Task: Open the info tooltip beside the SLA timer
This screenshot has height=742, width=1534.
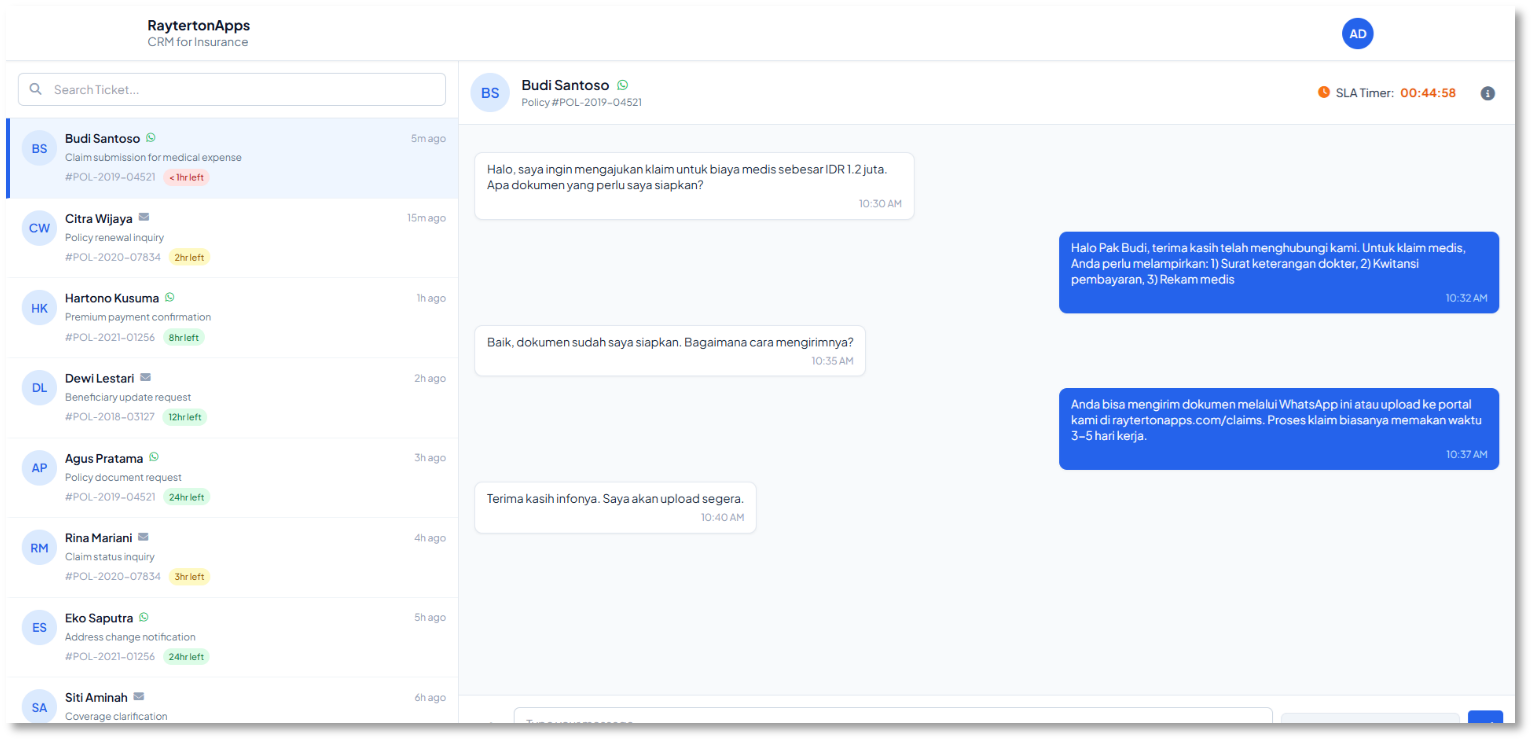Action: pos(1487,93)
